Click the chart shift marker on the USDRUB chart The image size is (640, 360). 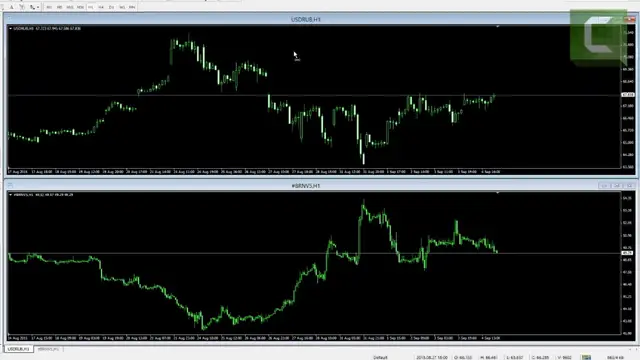point(497,27)
